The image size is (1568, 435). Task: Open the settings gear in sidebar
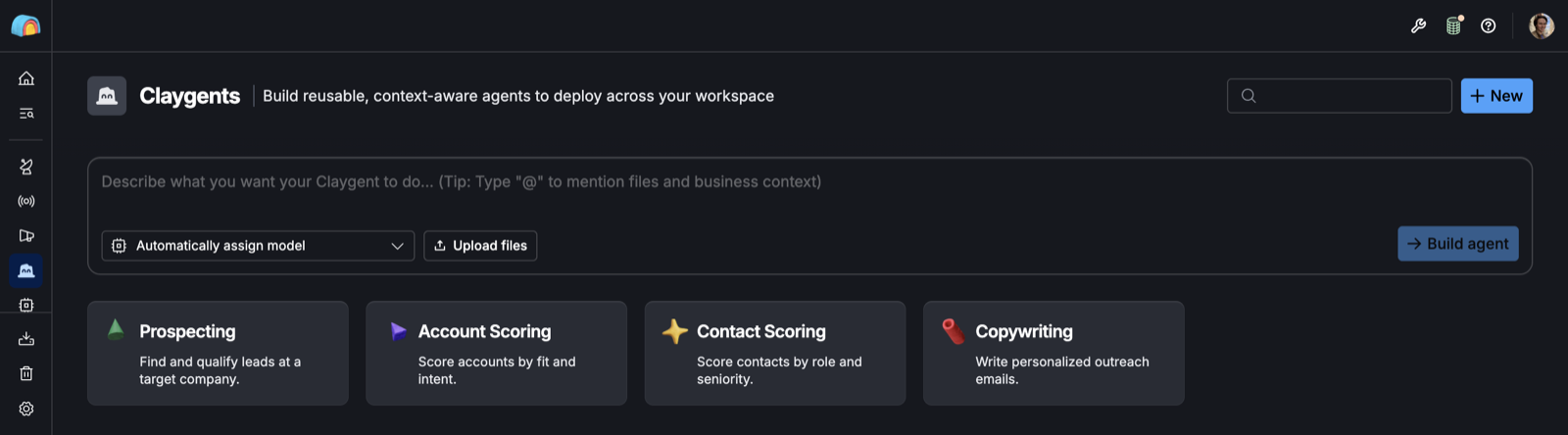[26, 409]
